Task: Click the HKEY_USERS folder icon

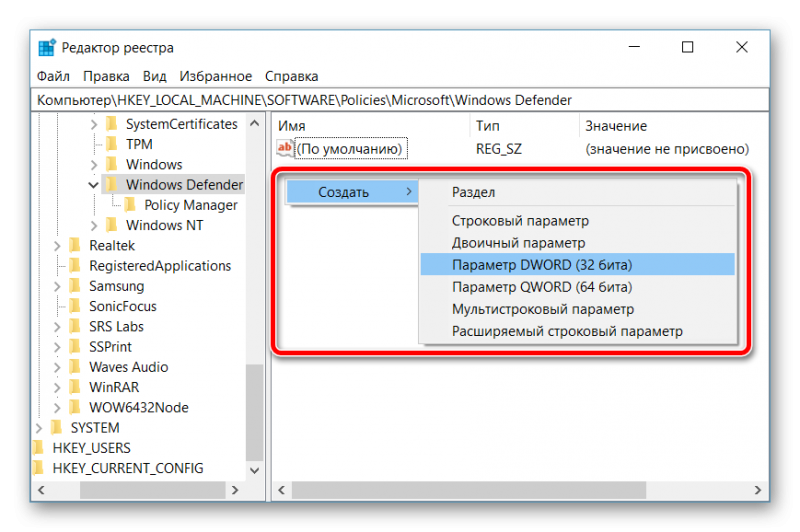Action: tap(38, 448)
